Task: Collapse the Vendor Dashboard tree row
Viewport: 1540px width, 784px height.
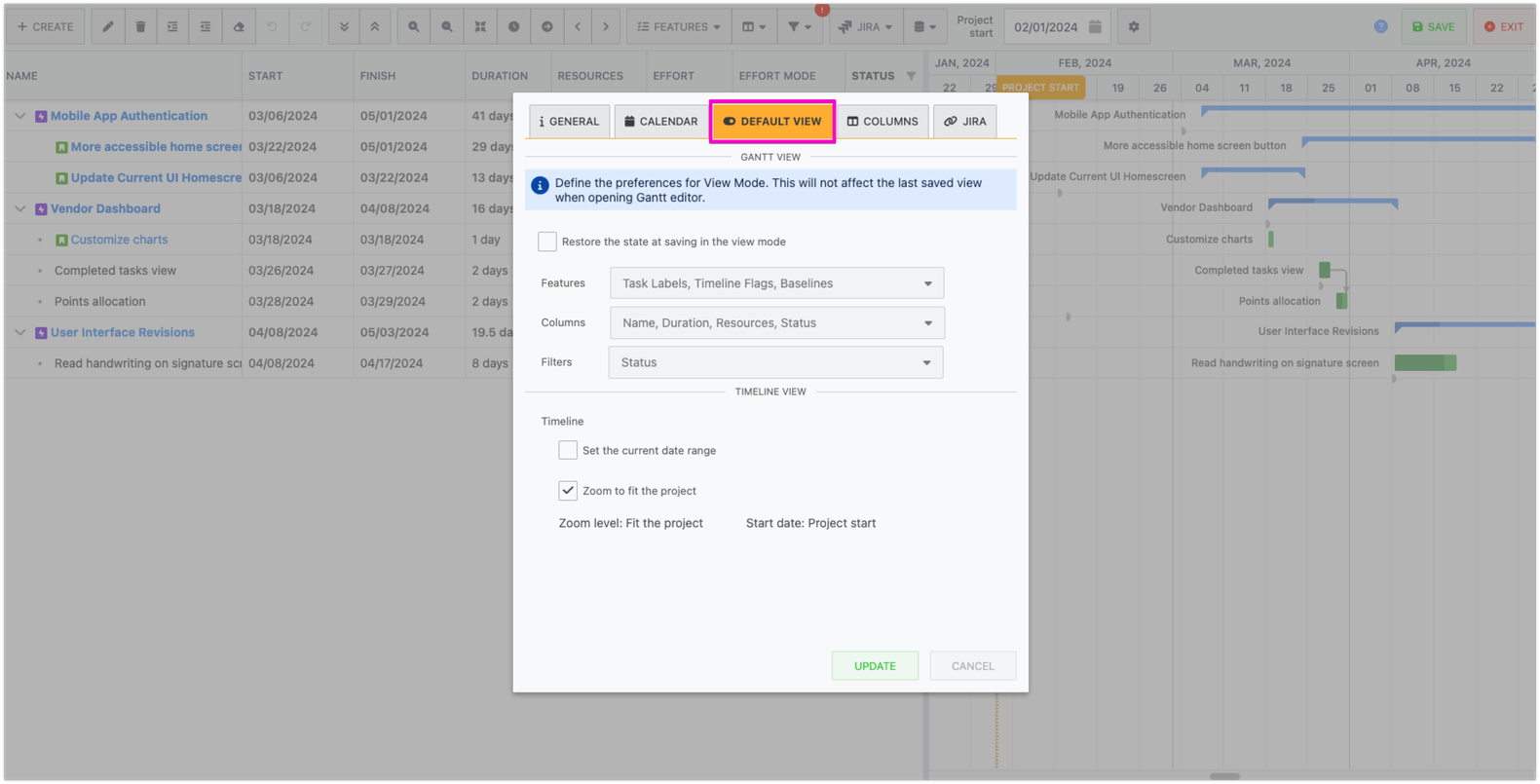Action: pyautogui.click(x=20, y=208)
